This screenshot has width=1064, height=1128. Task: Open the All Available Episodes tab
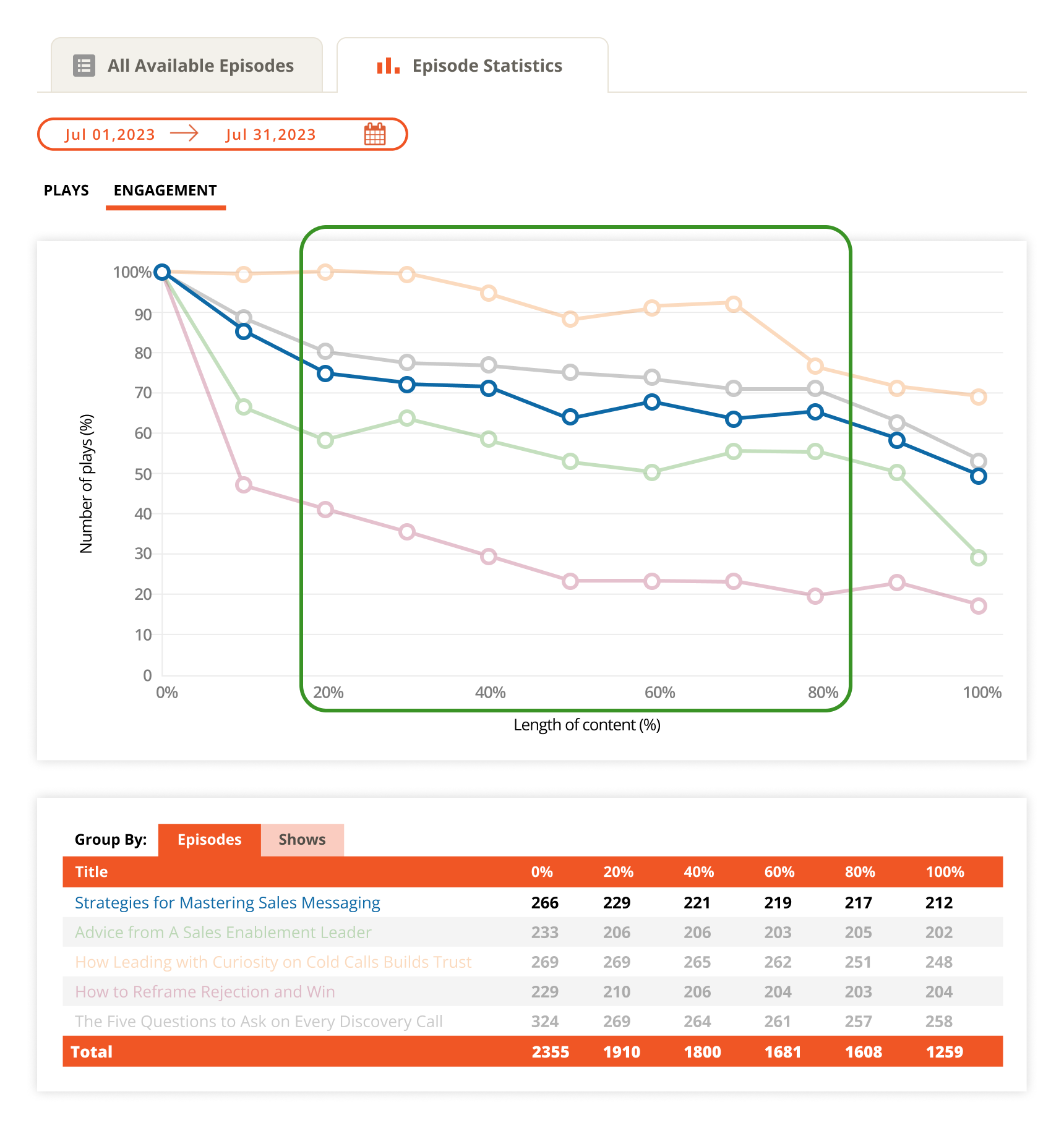[x=187, y=66]
